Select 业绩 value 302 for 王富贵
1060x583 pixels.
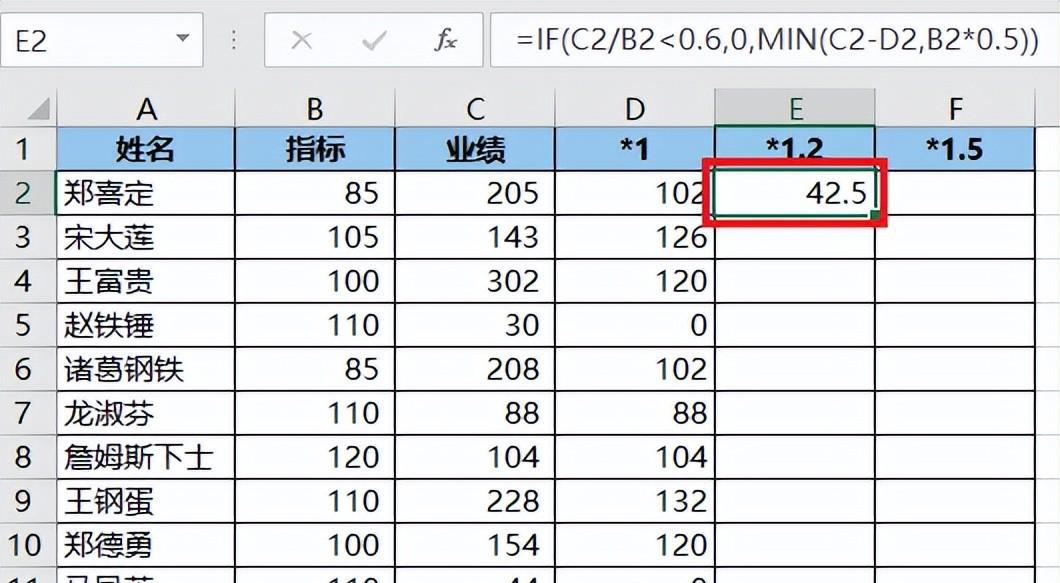475,281
